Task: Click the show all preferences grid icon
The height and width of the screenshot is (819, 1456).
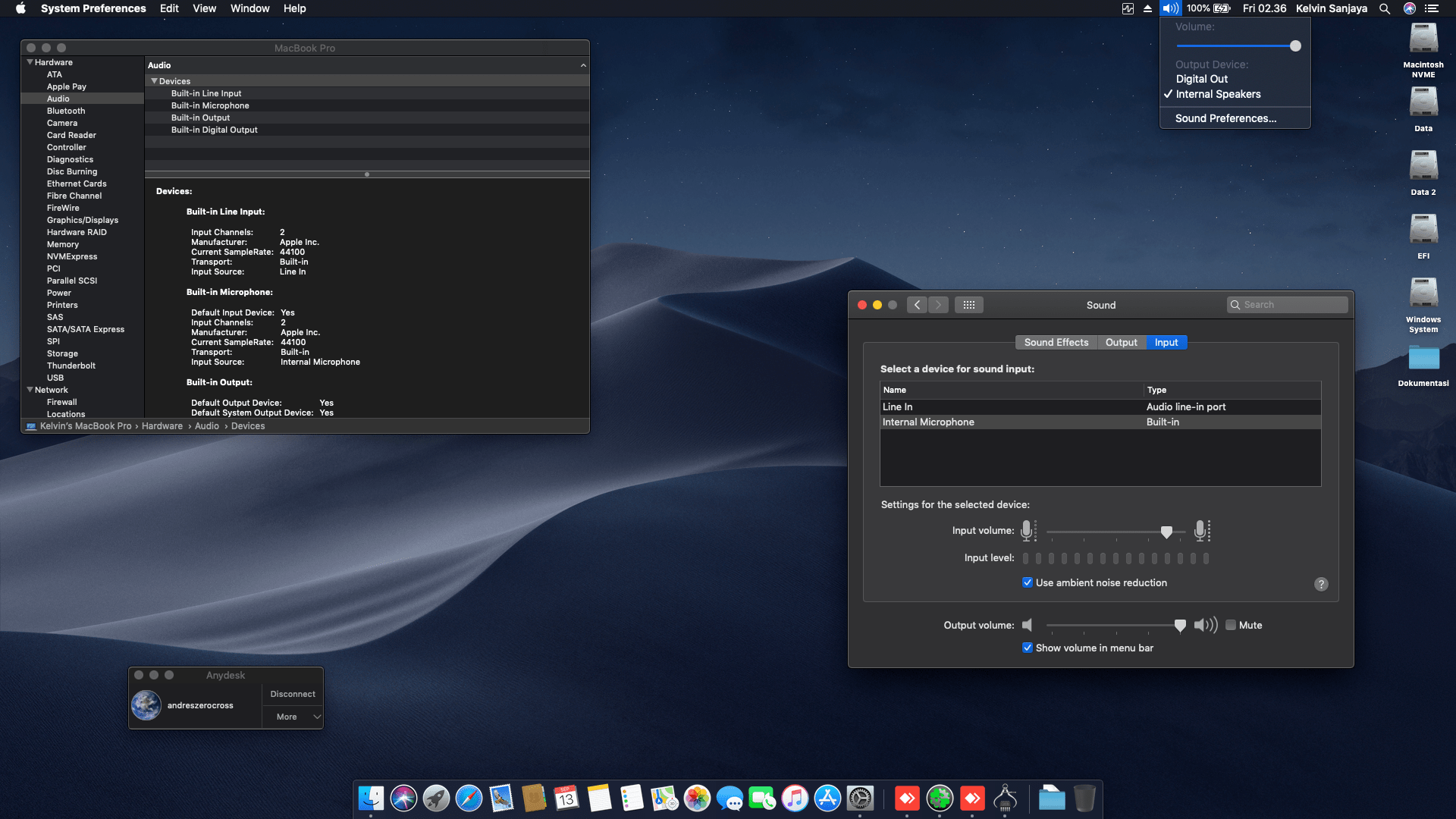Action: click(x=968, y=305)
